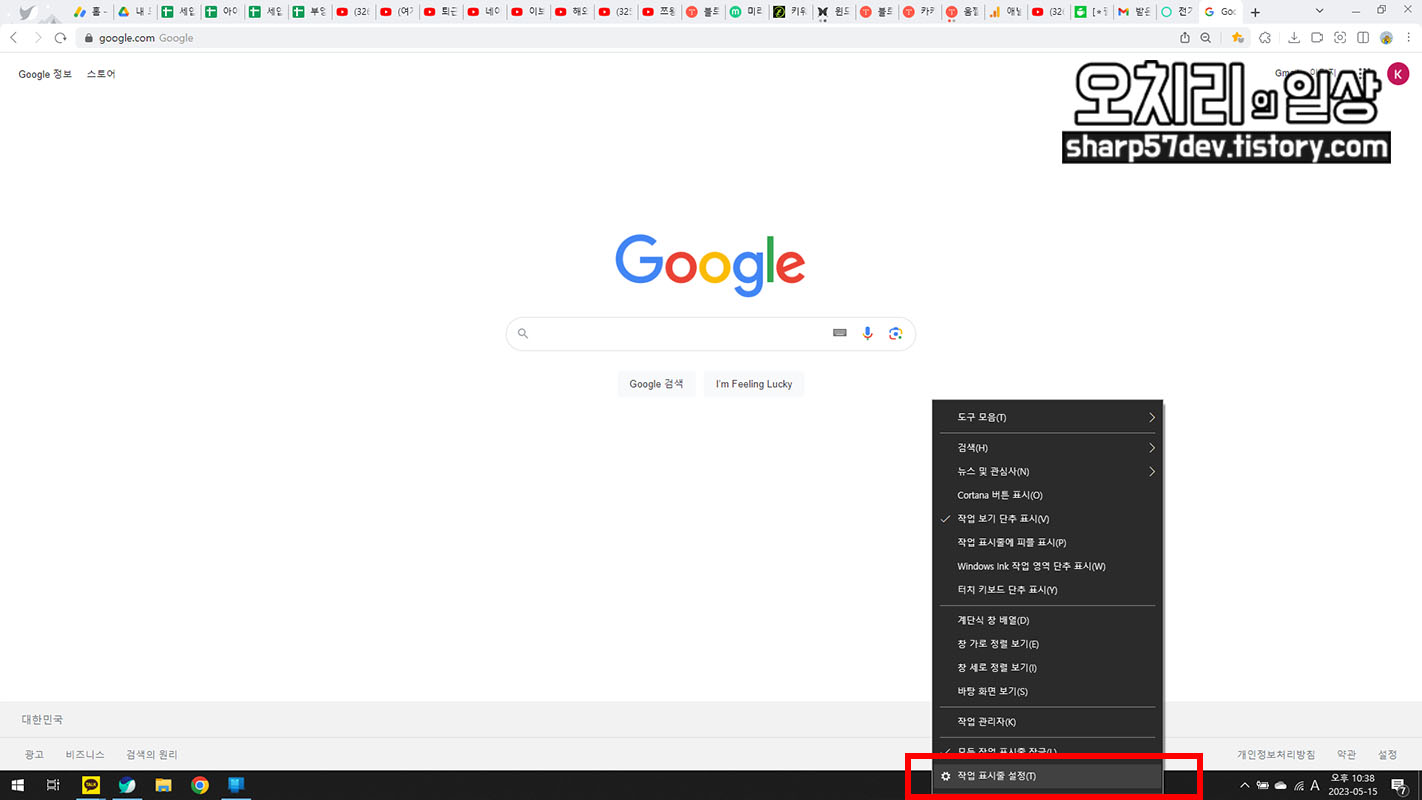The width and height of the screenshot is (1422, 800).
Task: Select '창 가로 정렬 보기(E)' menu item
Action: tap(1047, 644)
